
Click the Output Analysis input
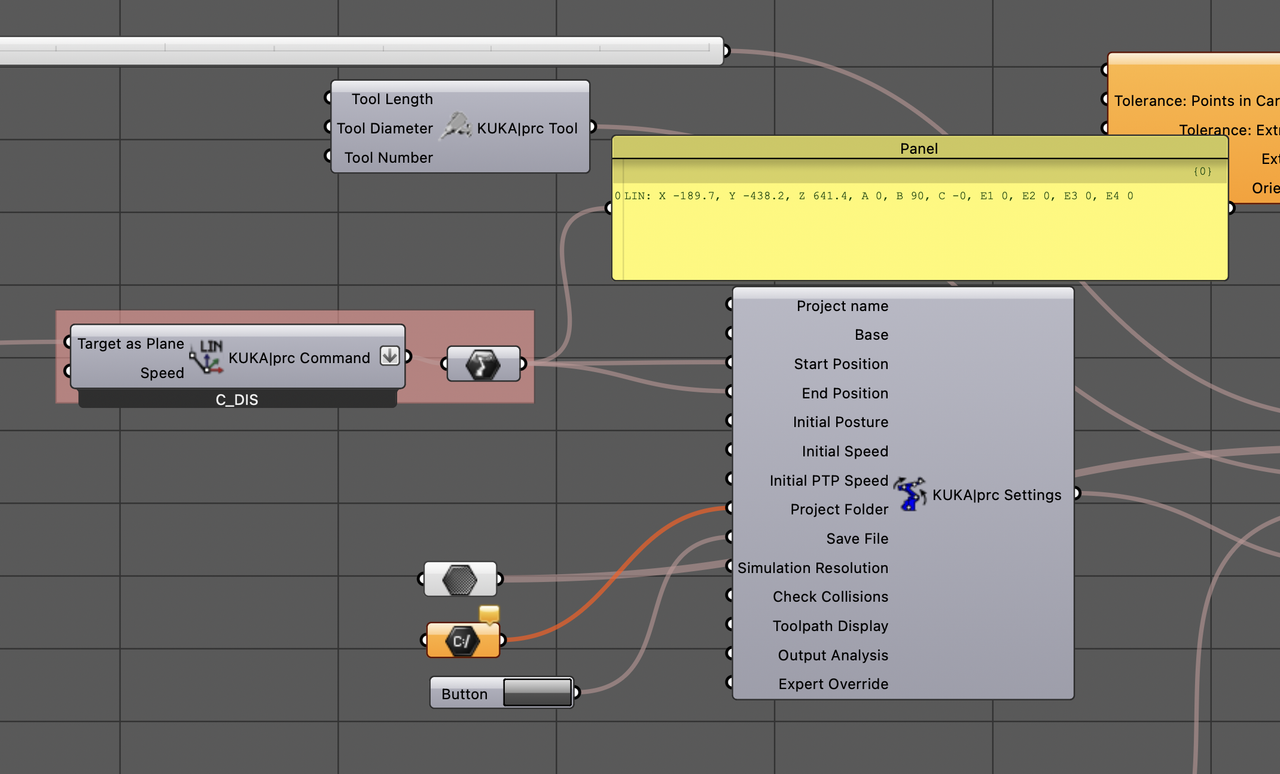pos(833,655)
